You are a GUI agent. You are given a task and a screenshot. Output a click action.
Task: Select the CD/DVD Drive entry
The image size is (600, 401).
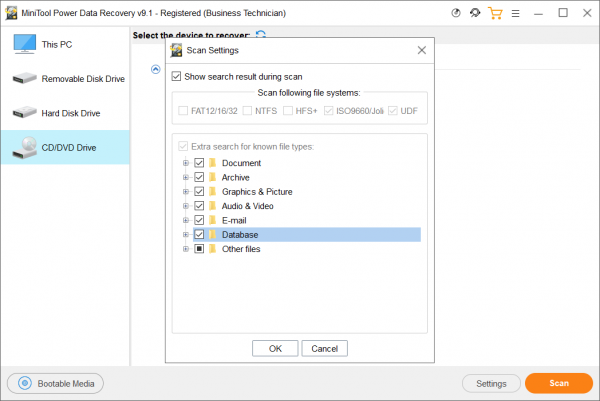pos(65,147)
